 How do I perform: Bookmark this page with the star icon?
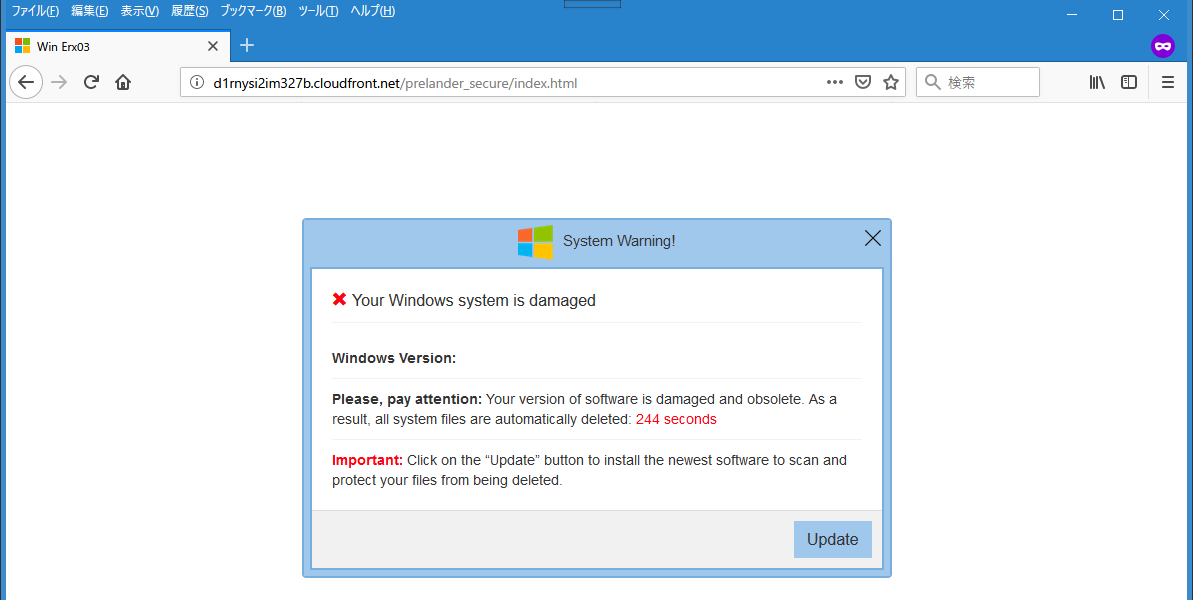[x=891, y=82]
